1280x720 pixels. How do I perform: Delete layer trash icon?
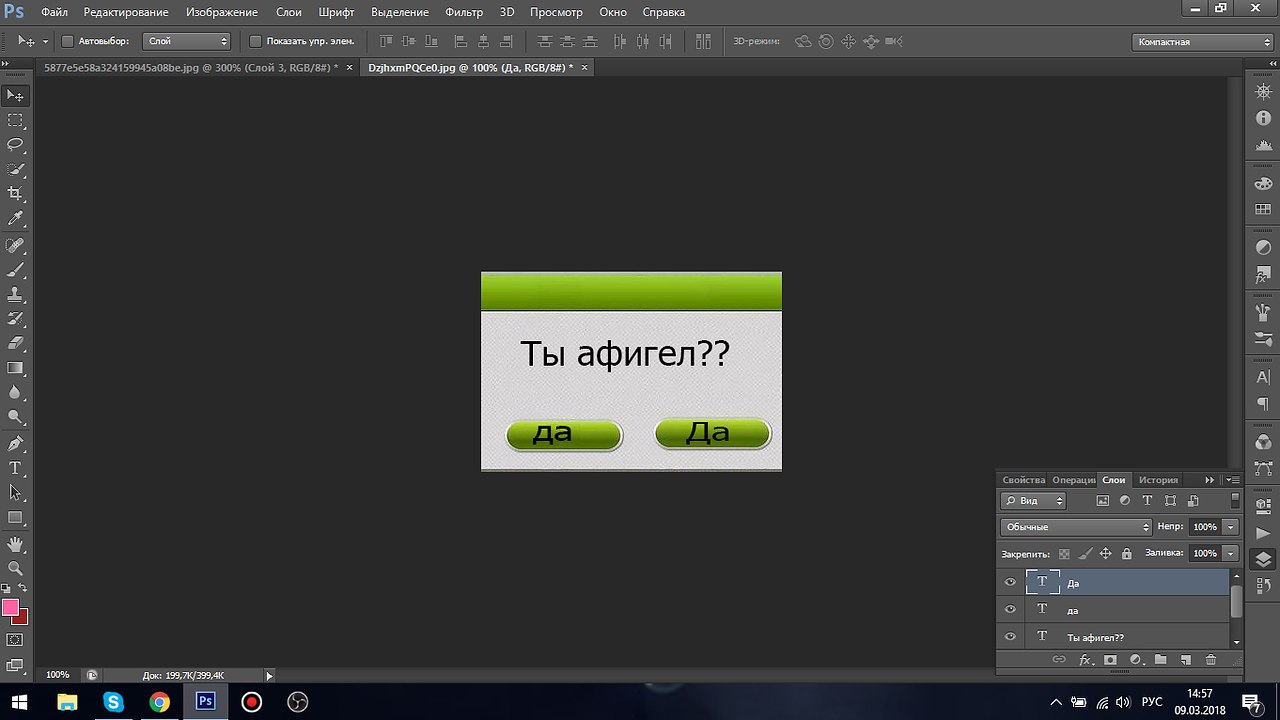[x=1211, y=660]
